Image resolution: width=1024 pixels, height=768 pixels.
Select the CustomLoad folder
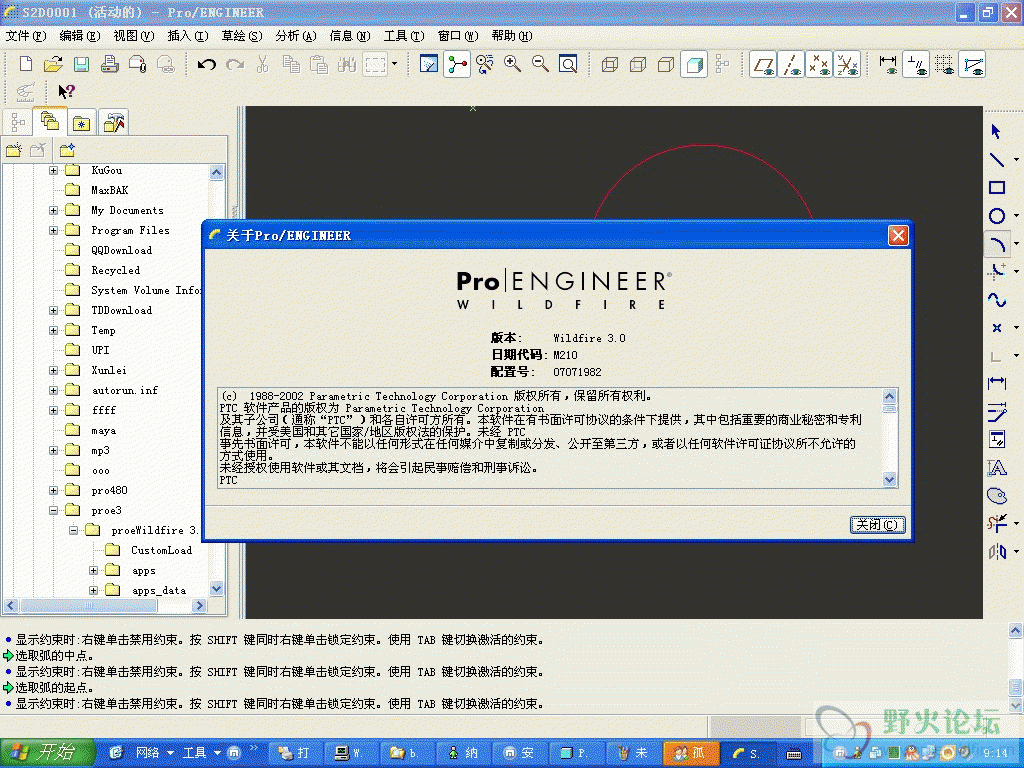click(x=161, y=550)
